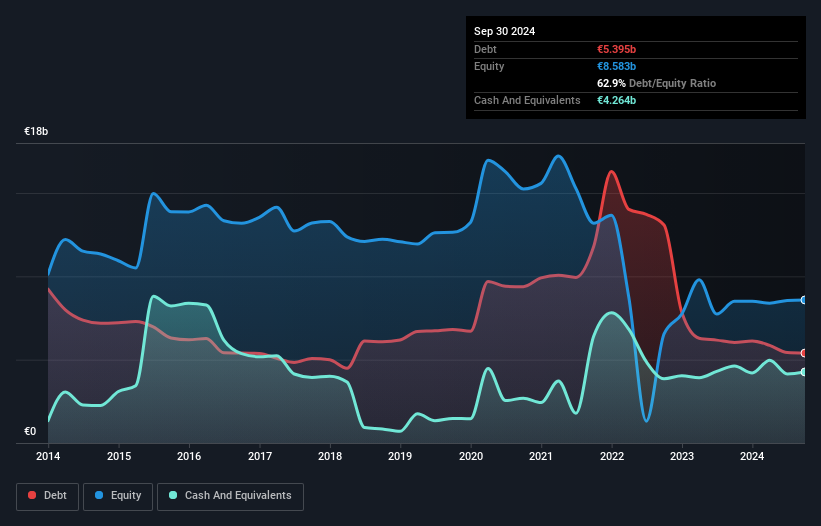Click the 2024 x-axis label
Screen dimensions: 821x526
pos(752,456)
